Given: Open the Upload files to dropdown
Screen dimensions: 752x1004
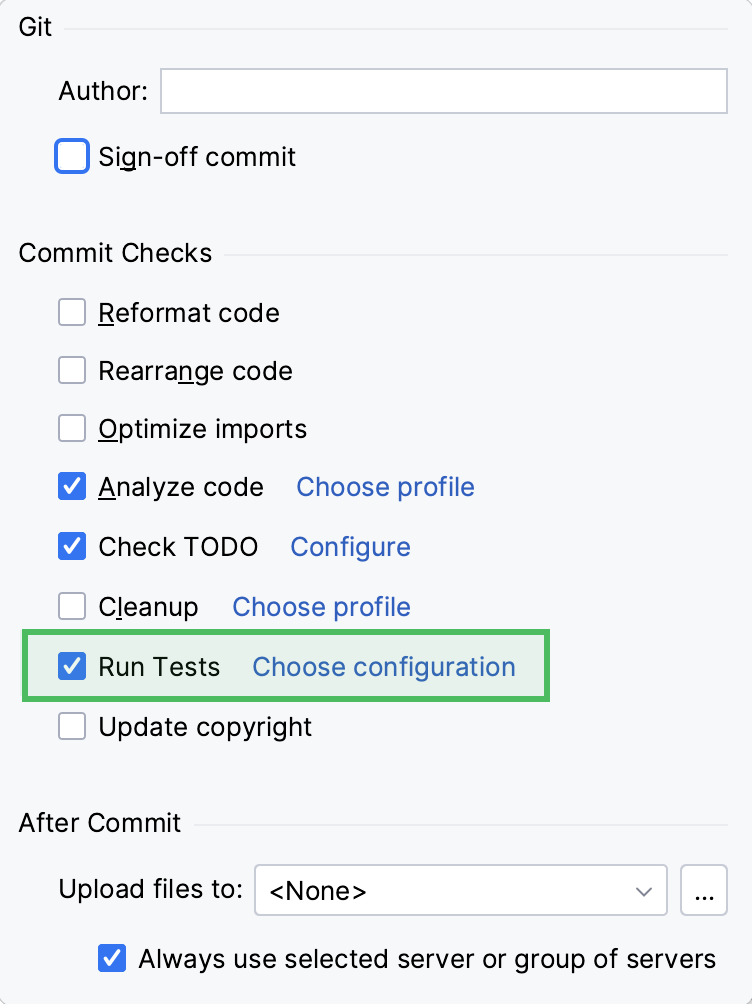Looking at the screenshot, I should (x=460, y=890).
